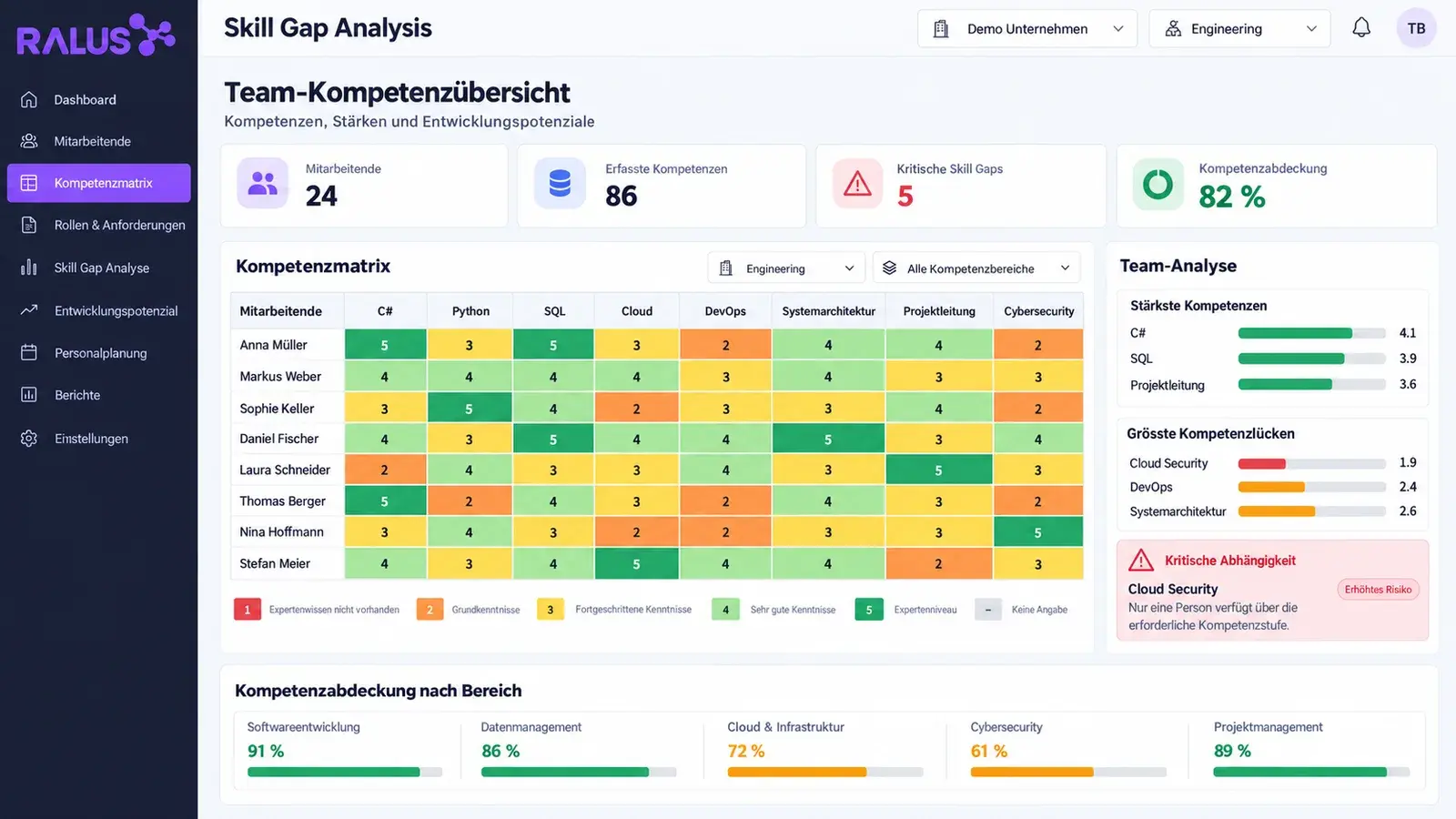
Task: Click the warning triangle on Kritische Skill Gaps card
Action: click(857, 184)
